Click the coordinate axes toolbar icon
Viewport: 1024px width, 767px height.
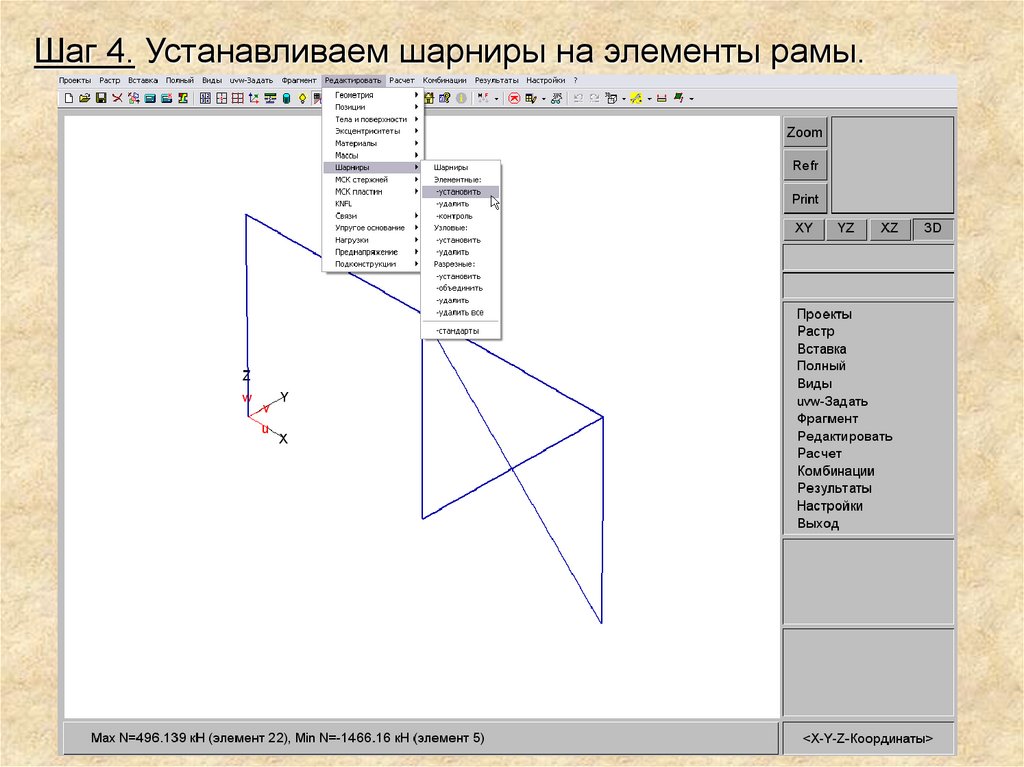coord(253,98)
